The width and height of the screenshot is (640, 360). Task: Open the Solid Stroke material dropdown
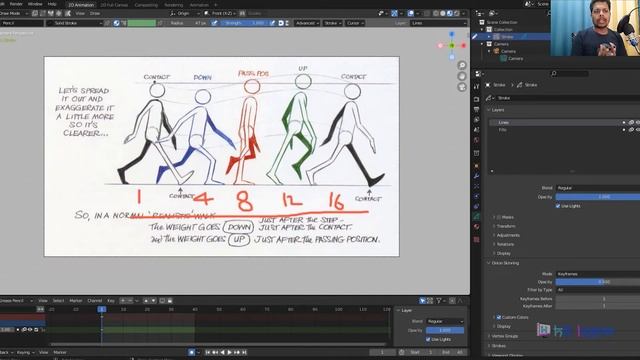[74, 23]
